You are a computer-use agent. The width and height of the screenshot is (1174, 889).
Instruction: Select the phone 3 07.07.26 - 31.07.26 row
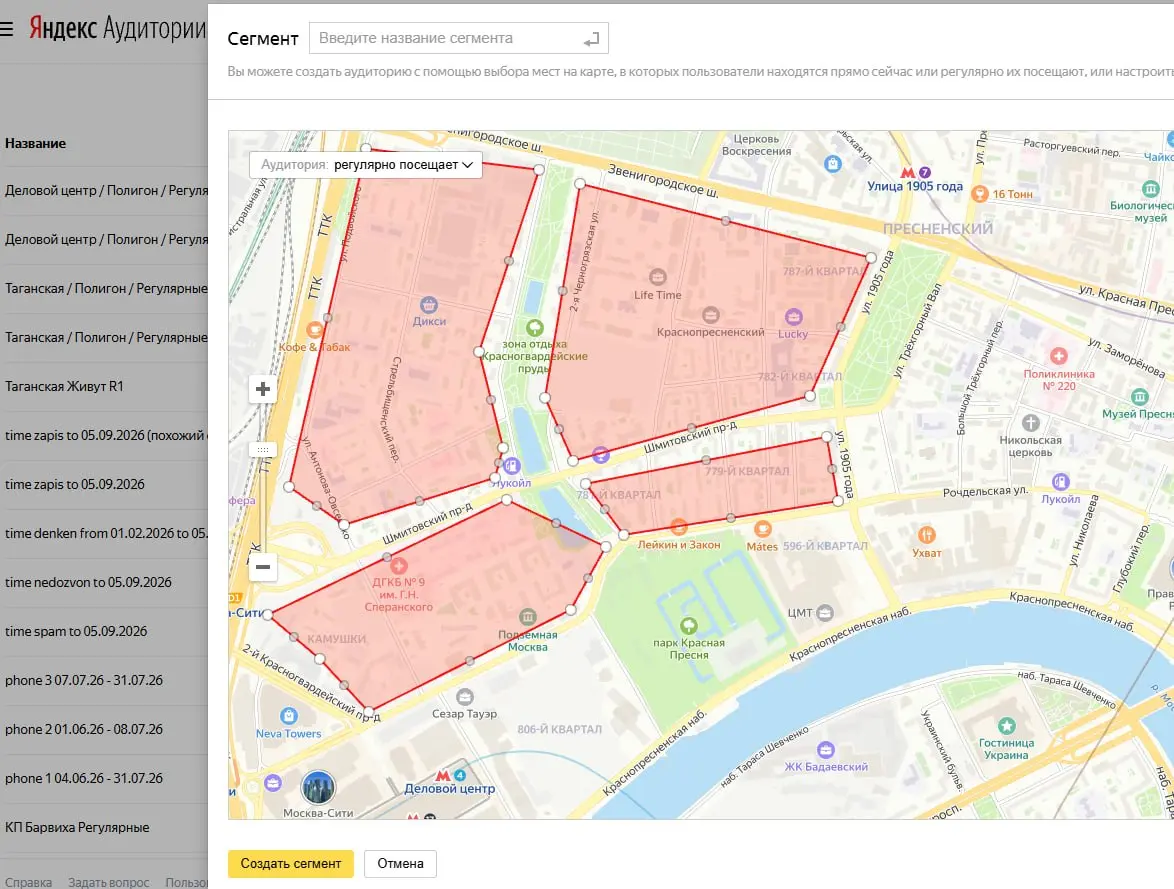(x=104, y=681)
